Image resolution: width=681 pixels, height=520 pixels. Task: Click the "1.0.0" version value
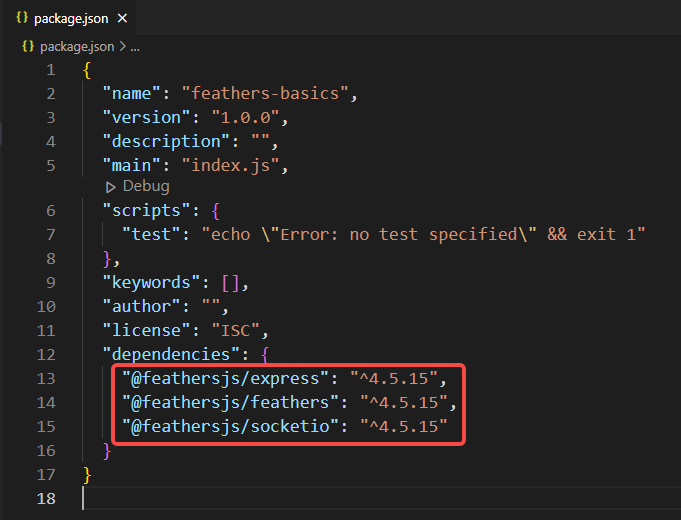click(246, 118)
